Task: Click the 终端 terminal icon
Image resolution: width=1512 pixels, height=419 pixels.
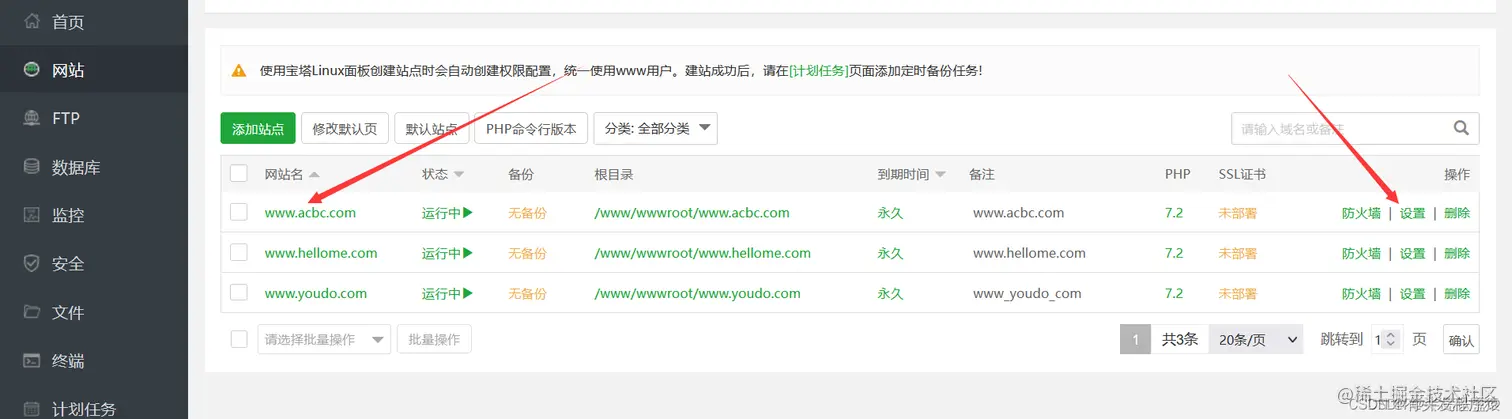Action: [x=32, y=361]
